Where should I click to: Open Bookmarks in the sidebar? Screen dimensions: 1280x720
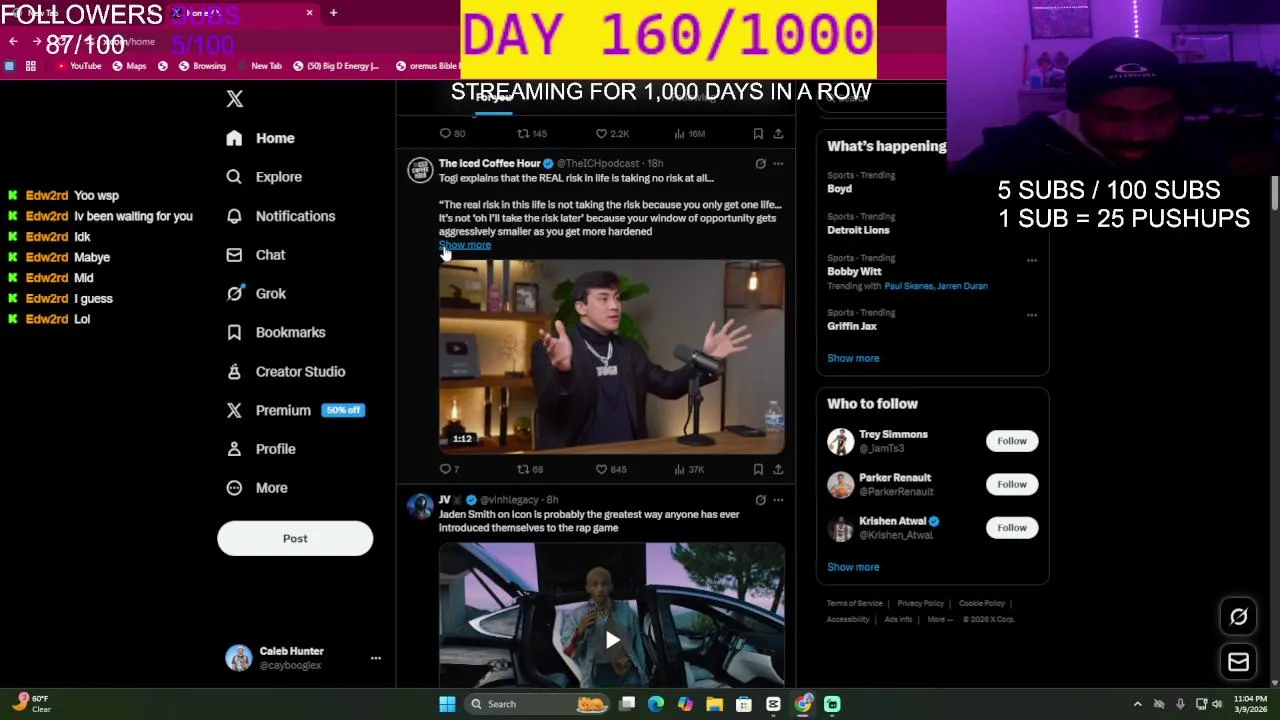pos(276,332)
